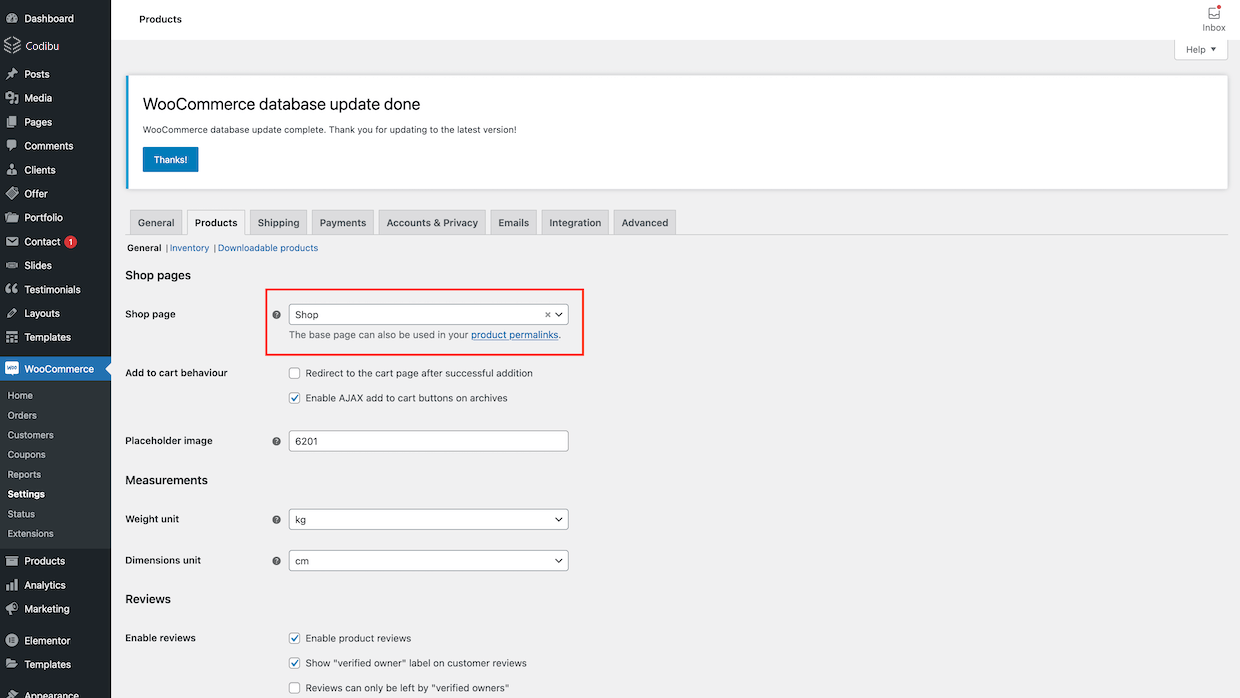Screen dimensions: 1240x698
Task: Click the Codibu theme icon
Action: pos(12,45)
